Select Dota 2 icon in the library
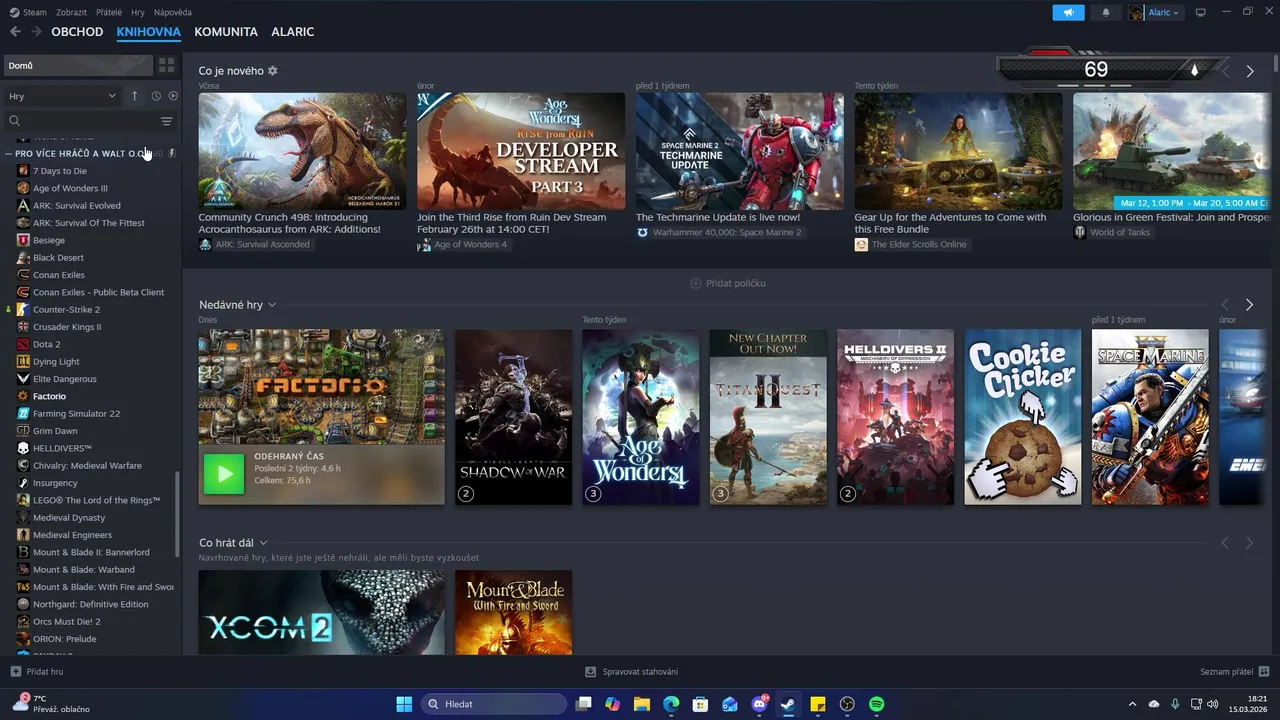Screen dimensions: 1280x720 (23, 344)
